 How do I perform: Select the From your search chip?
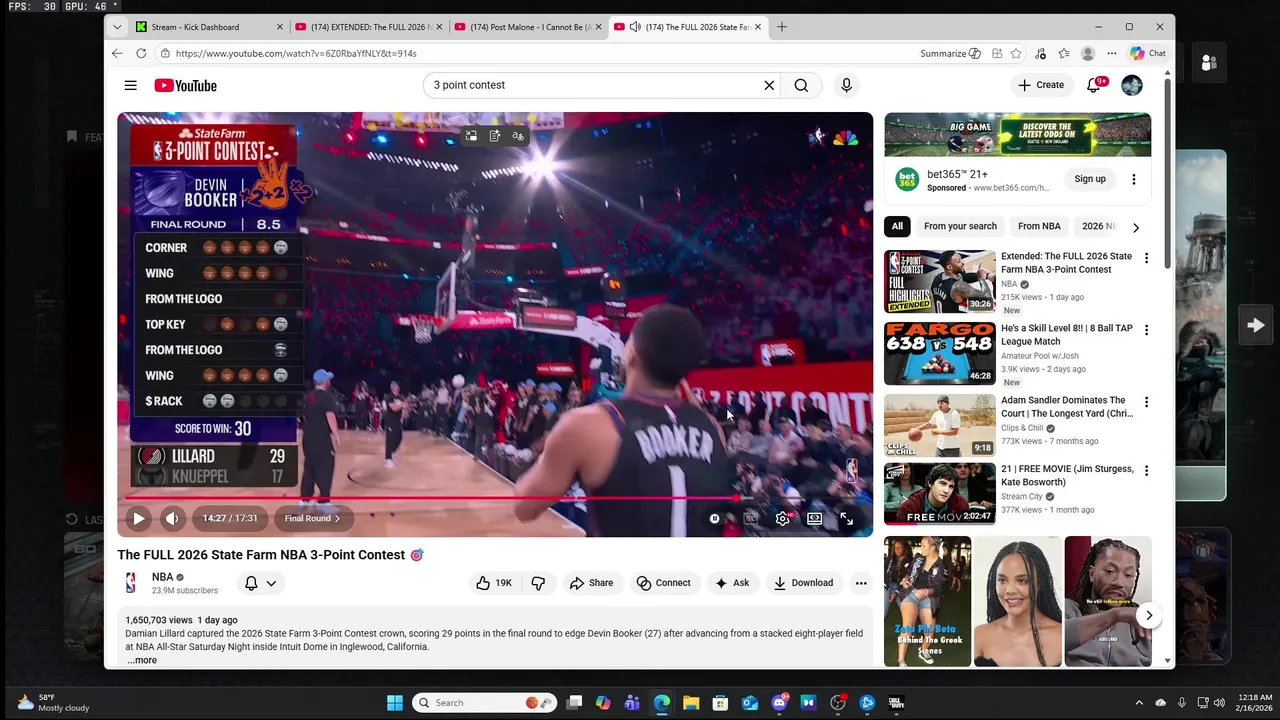960,226
